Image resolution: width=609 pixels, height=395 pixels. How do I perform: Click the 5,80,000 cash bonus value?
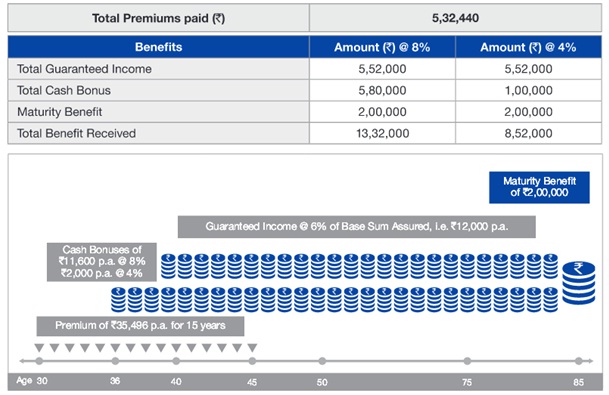pos(382,90)
